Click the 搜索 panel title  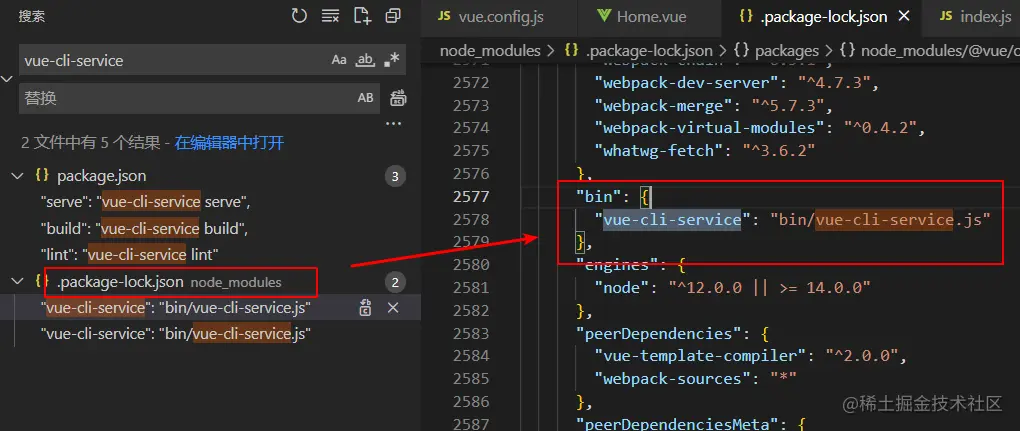click(32, 17)
